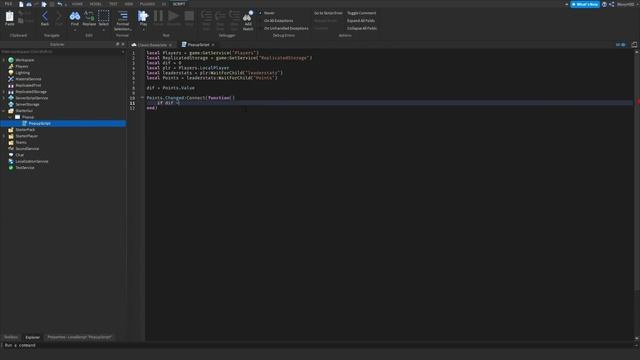Click the Paste clipboard icon
Screen dimensions: 640x360
tap(9, 17)
